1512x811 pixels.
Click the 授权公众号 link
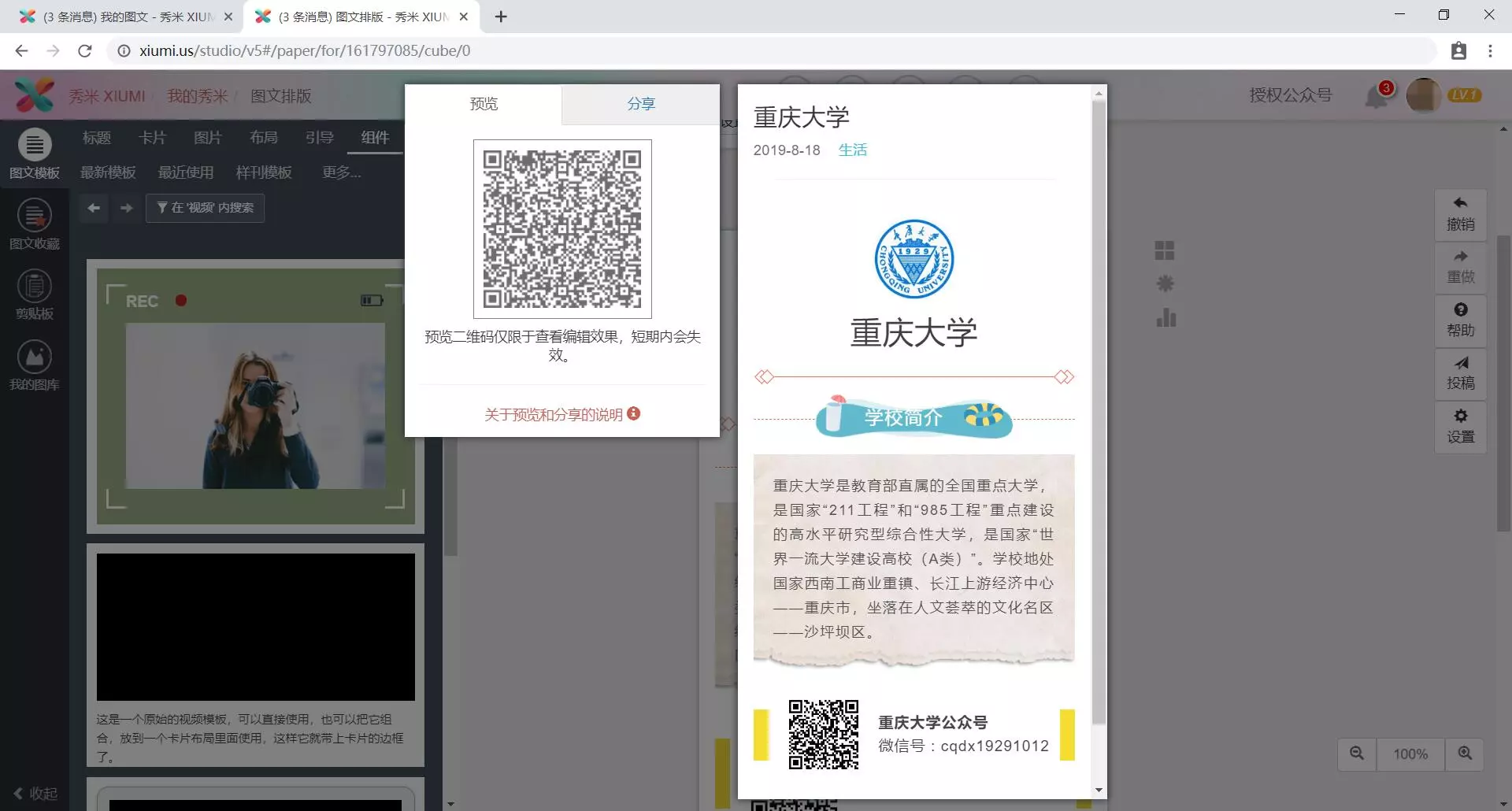1290,95
